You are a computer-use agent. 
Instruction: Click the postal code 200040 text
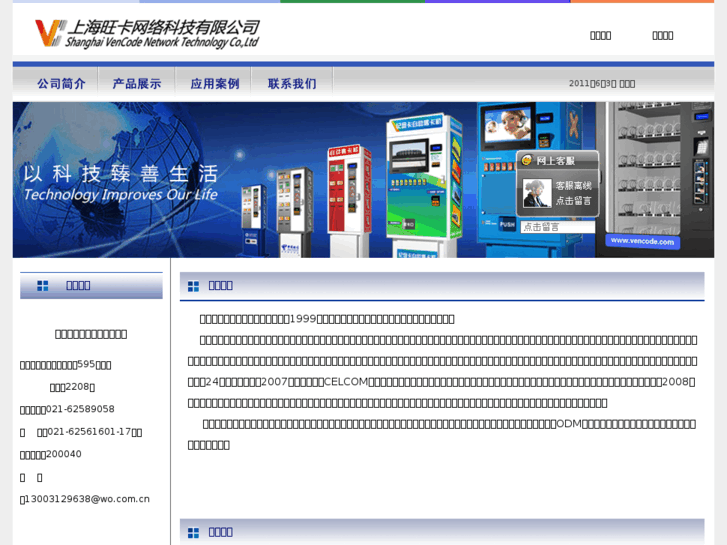(64, 454)
